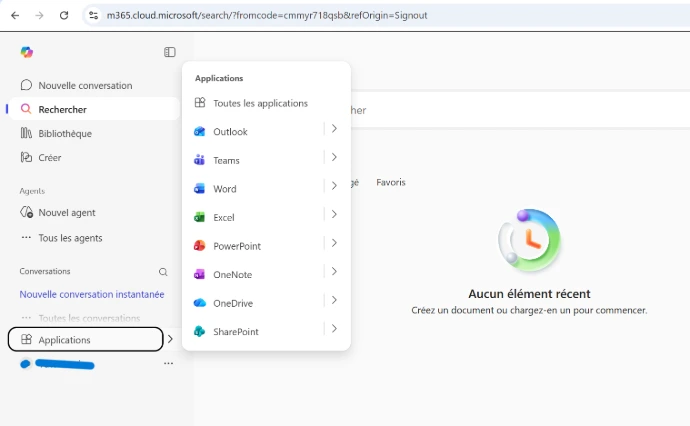Open the Excel app icon
The width and height of the screenshot is (690, 426).
coord(200,217)
